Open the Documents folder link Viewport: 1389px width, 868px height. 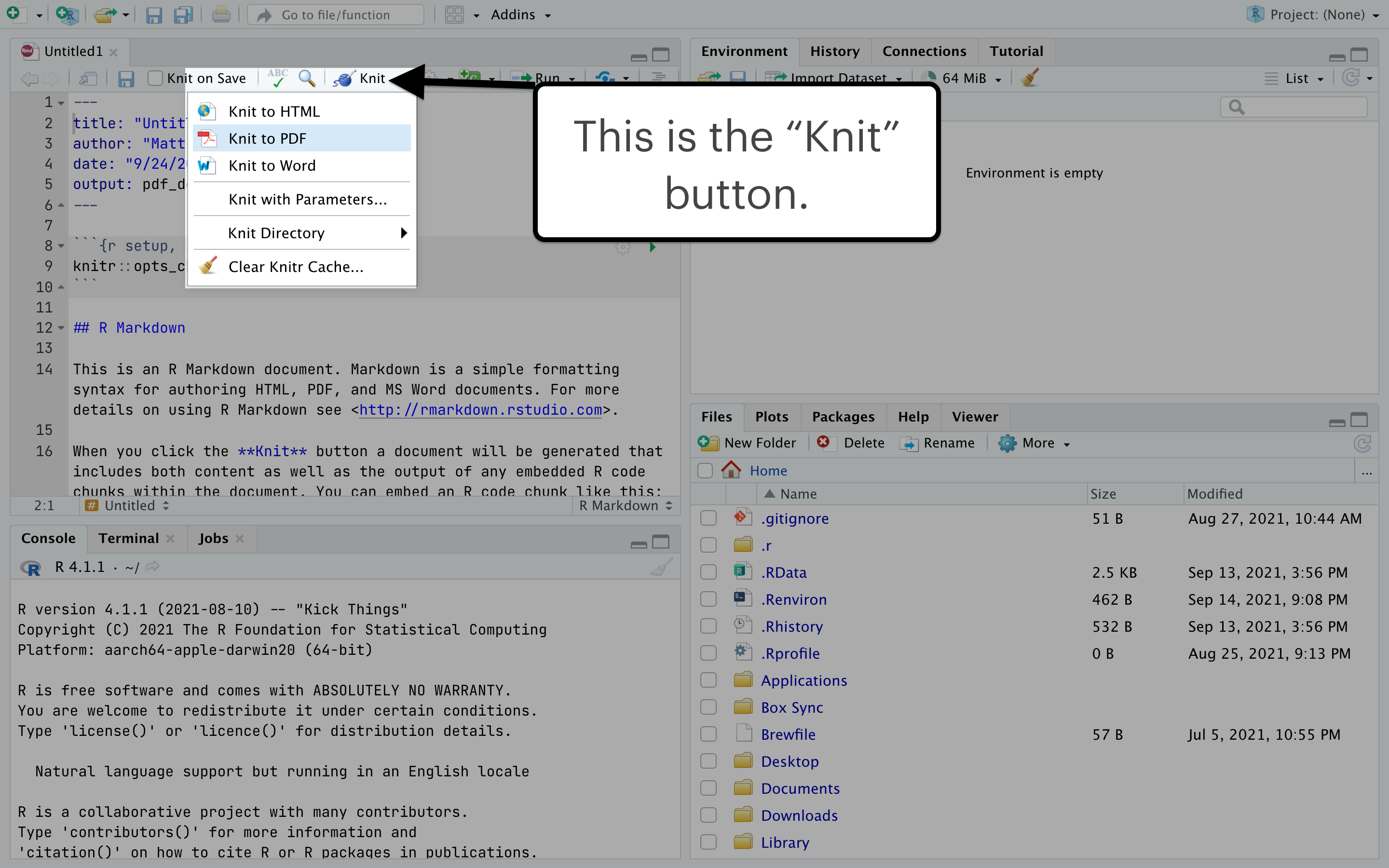[800, 788]
